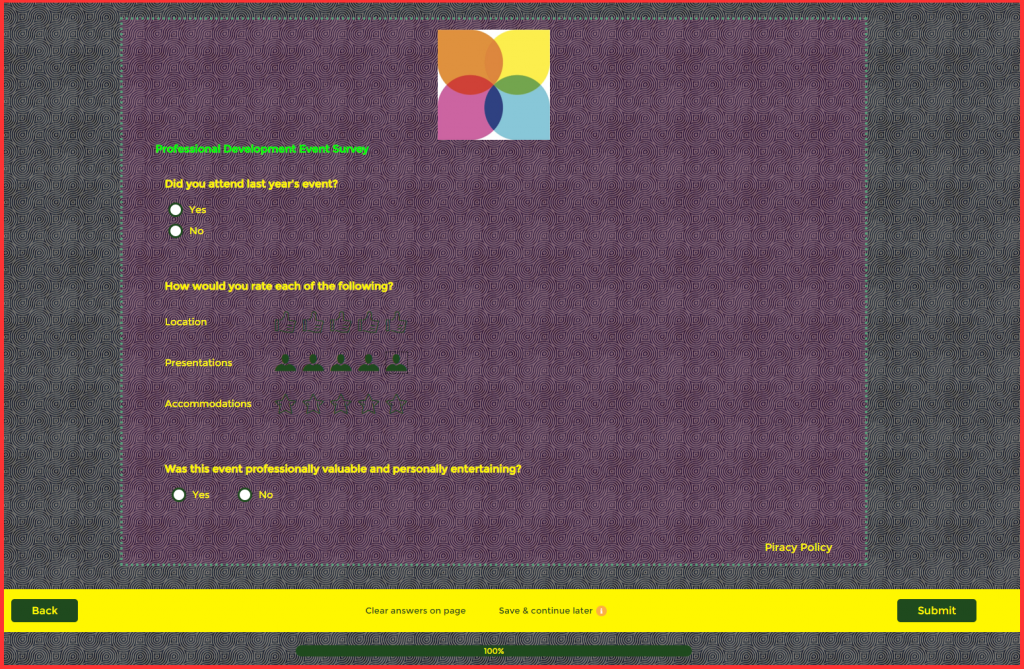
Task: Select the second rating icon for Presentations
Action: coord(313,363)
